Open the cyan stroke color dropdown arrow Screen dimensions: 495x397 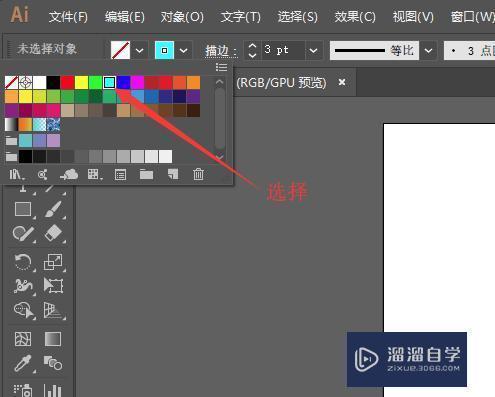[x=184, y=51]
